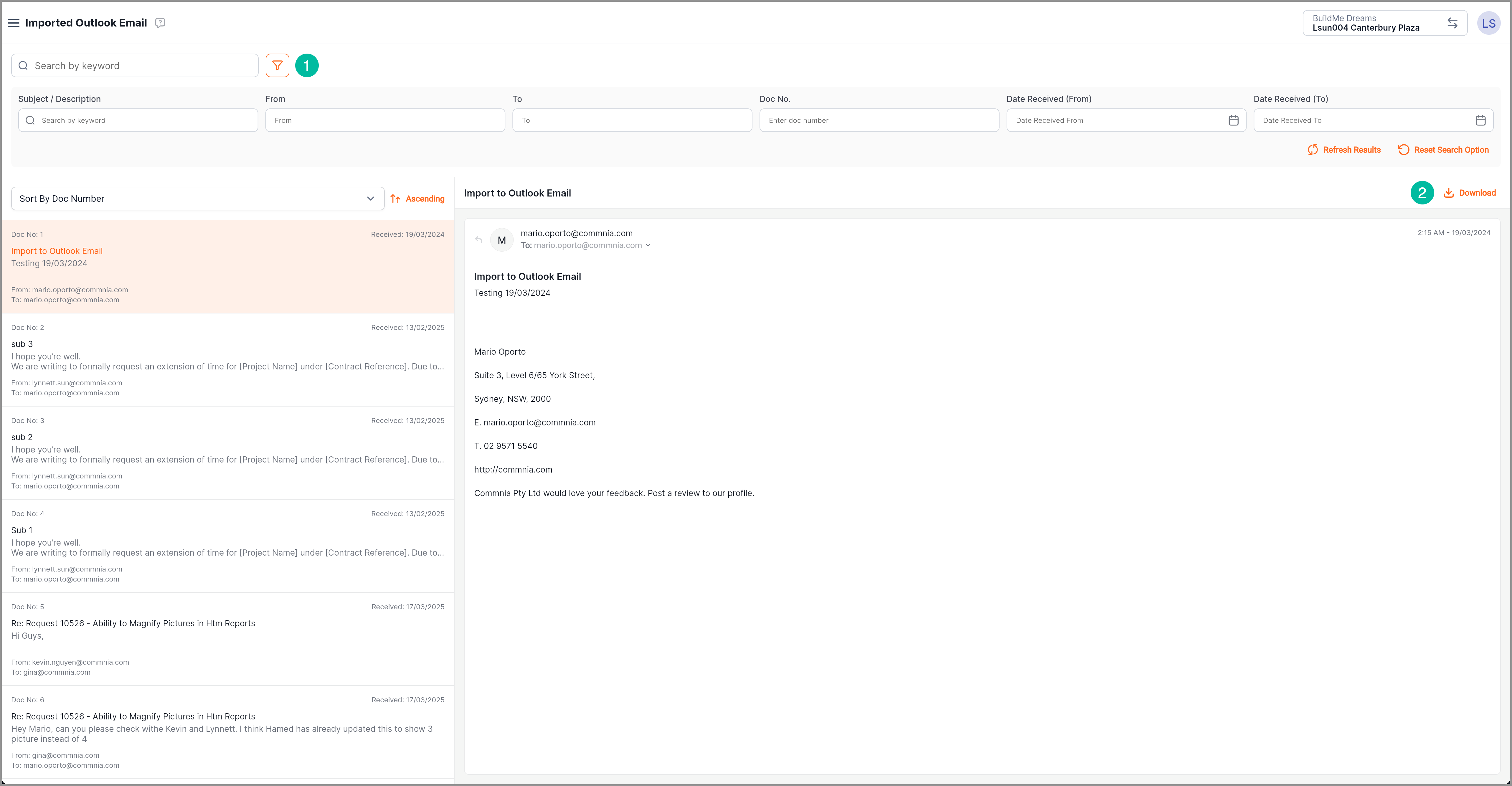Screen dimensions: 1512x786
Task: Open Date Received To calendar icon
Action: (x=1480, y=120)
